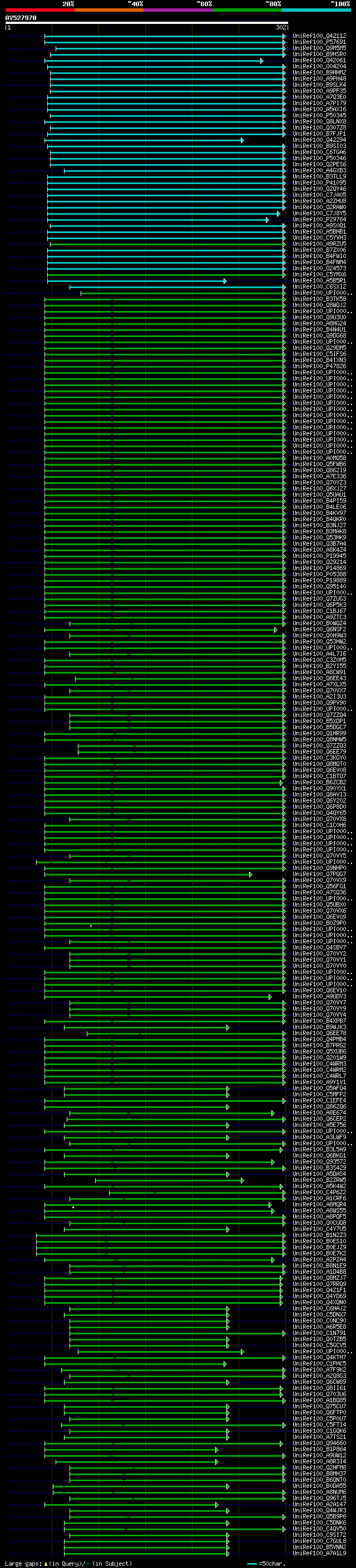Select hit label UniRef100_O24573

coord(319,269)
